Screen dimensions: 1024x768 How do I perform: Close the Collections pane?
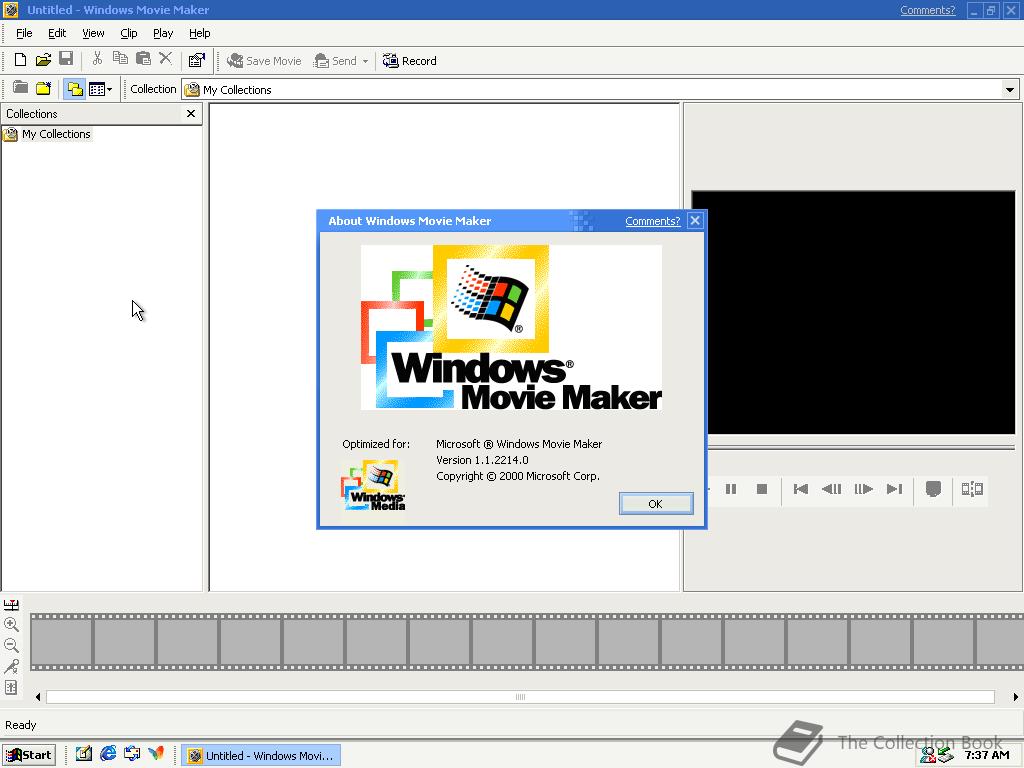click(191, 114)
